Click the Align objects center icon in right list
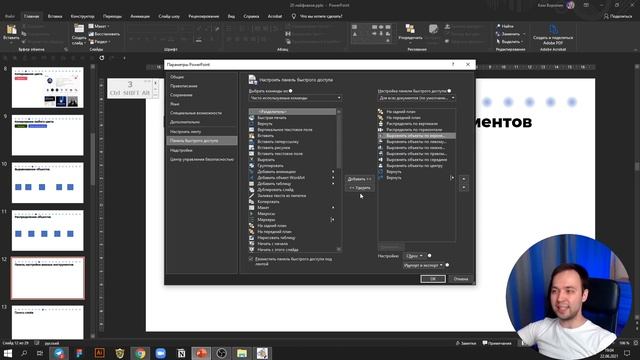This screenshot has height=360, width=640. click(381, 166)
